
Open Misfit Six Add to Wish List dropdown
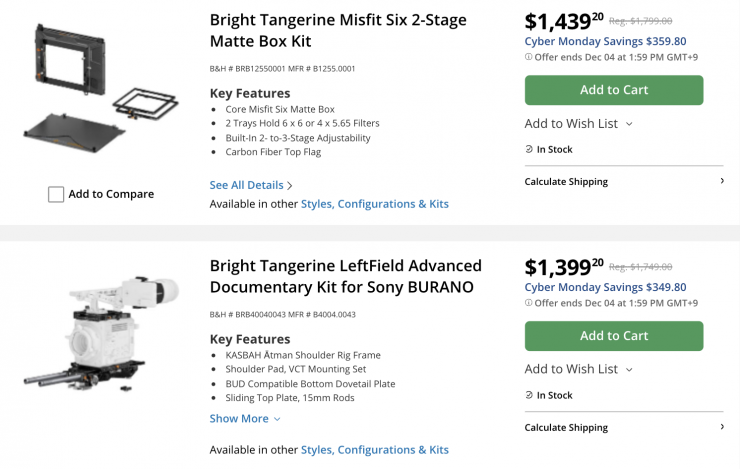(578, 123)
